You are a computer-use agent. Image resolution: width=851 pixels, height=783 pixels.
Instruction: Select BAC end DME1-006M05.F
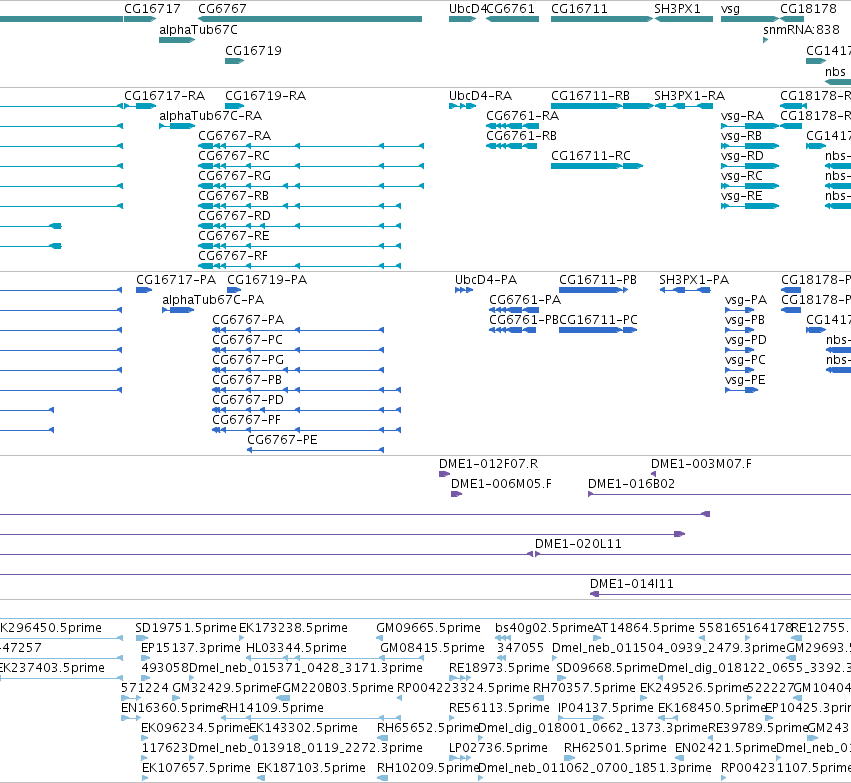[x=501, y=484]
